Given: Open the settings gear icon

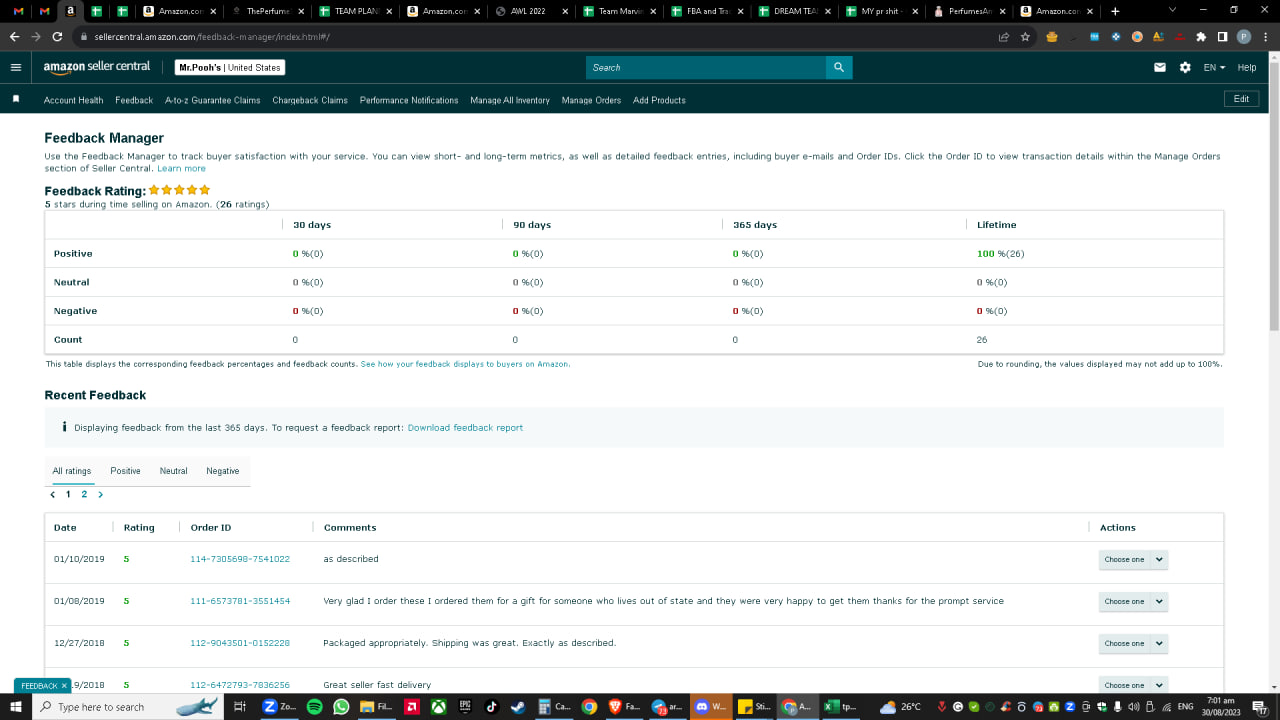Looking at the screenshot, I should (1185, 67).
